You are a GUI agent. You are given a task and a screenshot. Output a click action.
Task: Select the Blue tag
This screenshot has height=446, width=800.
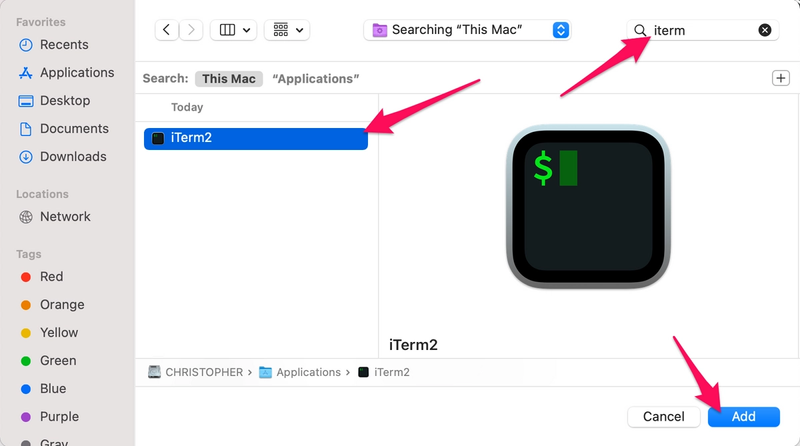[53, 389]
